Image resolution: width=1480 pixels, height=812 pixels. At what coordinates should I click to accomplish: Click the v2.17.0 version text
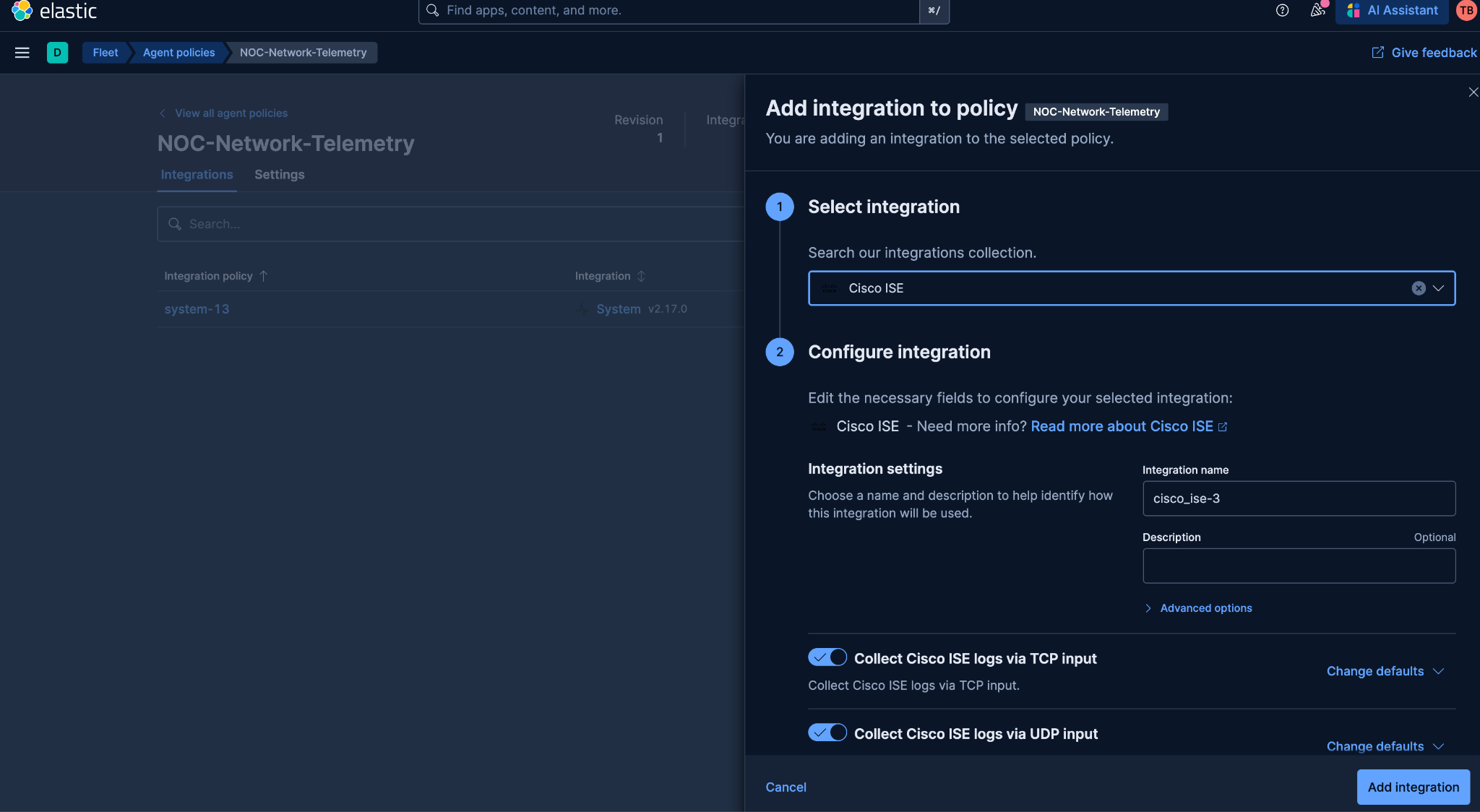[667, 309]
